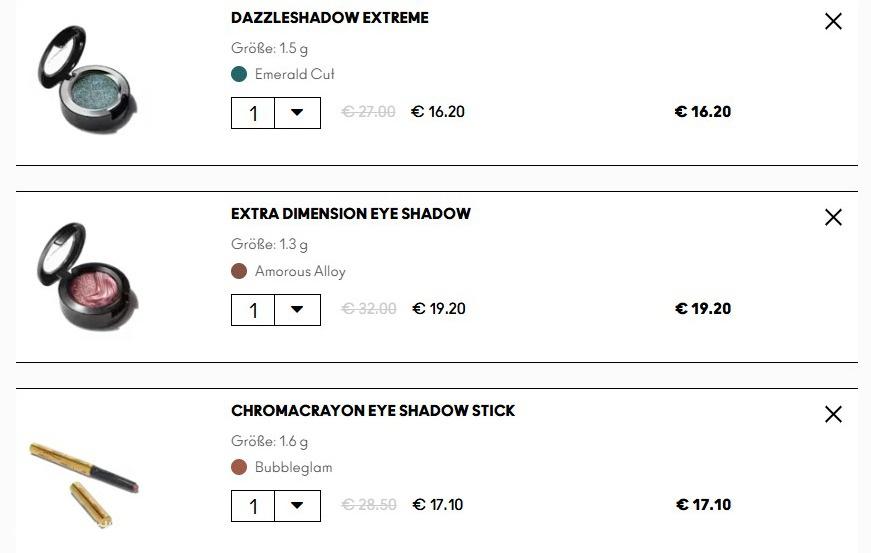
Task: Click the Amorous Alloy shade name
Action: click(300, 271)
